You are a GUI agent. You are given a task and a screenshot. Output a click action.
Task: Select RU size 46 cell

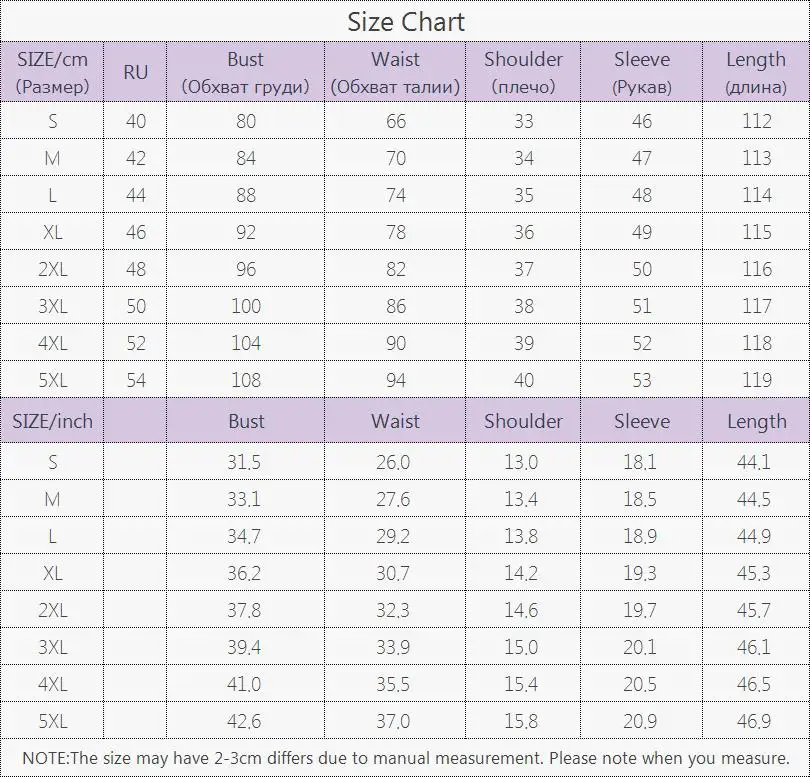(x=136, y=232)
